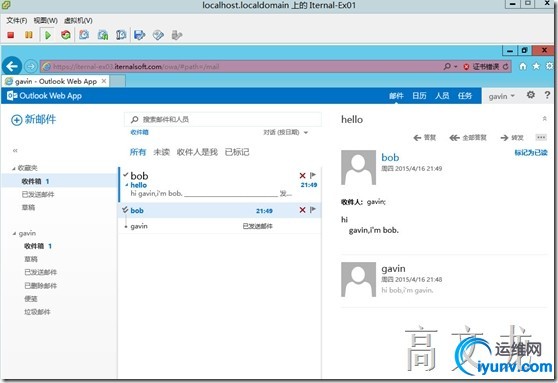Tick the check mark beside the bob conversation

pyautogui.click(x=125, y=175)
